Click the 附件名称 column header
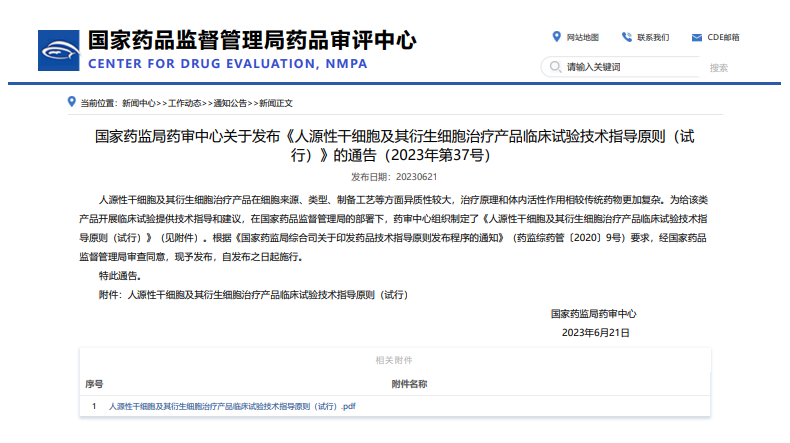 point(409,383)
